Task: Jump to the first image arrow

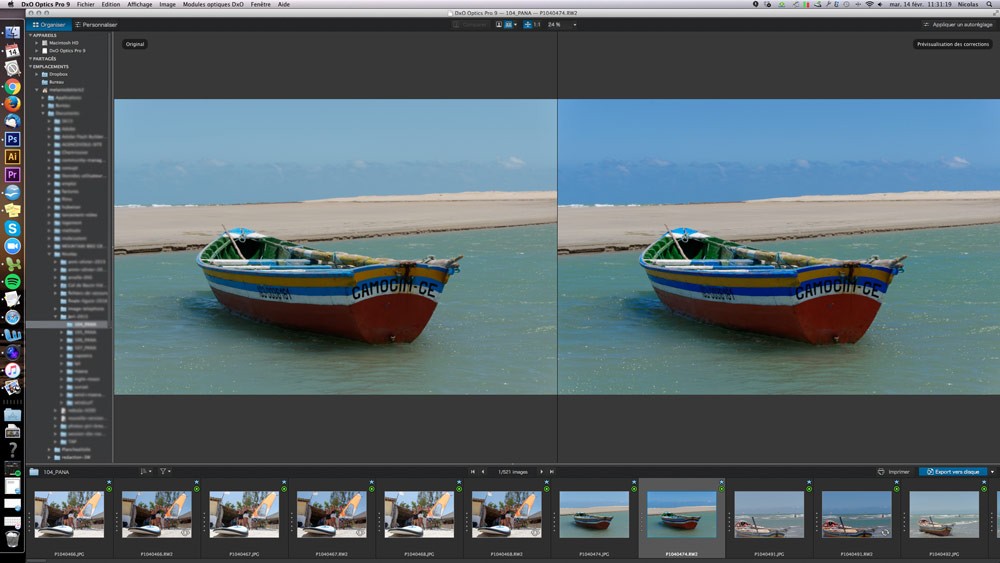Action: coord(473,471)
